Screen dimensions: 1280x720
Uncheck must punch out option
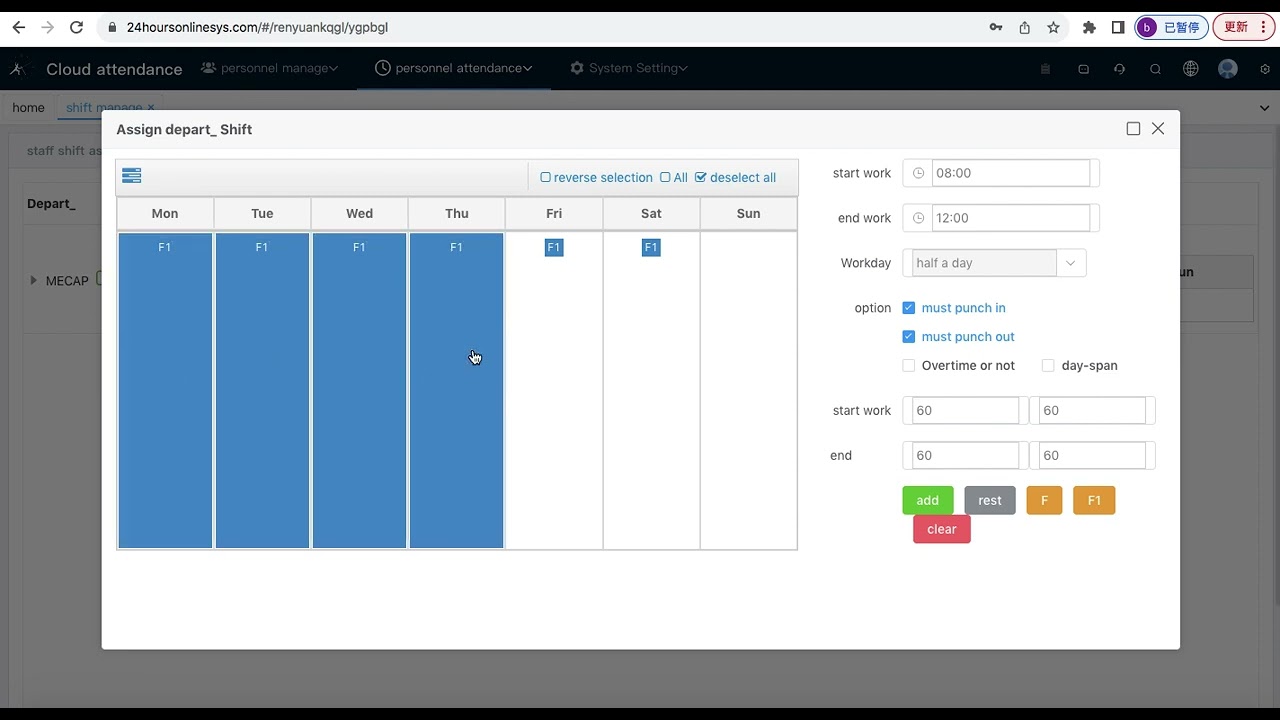coord(908,337)
